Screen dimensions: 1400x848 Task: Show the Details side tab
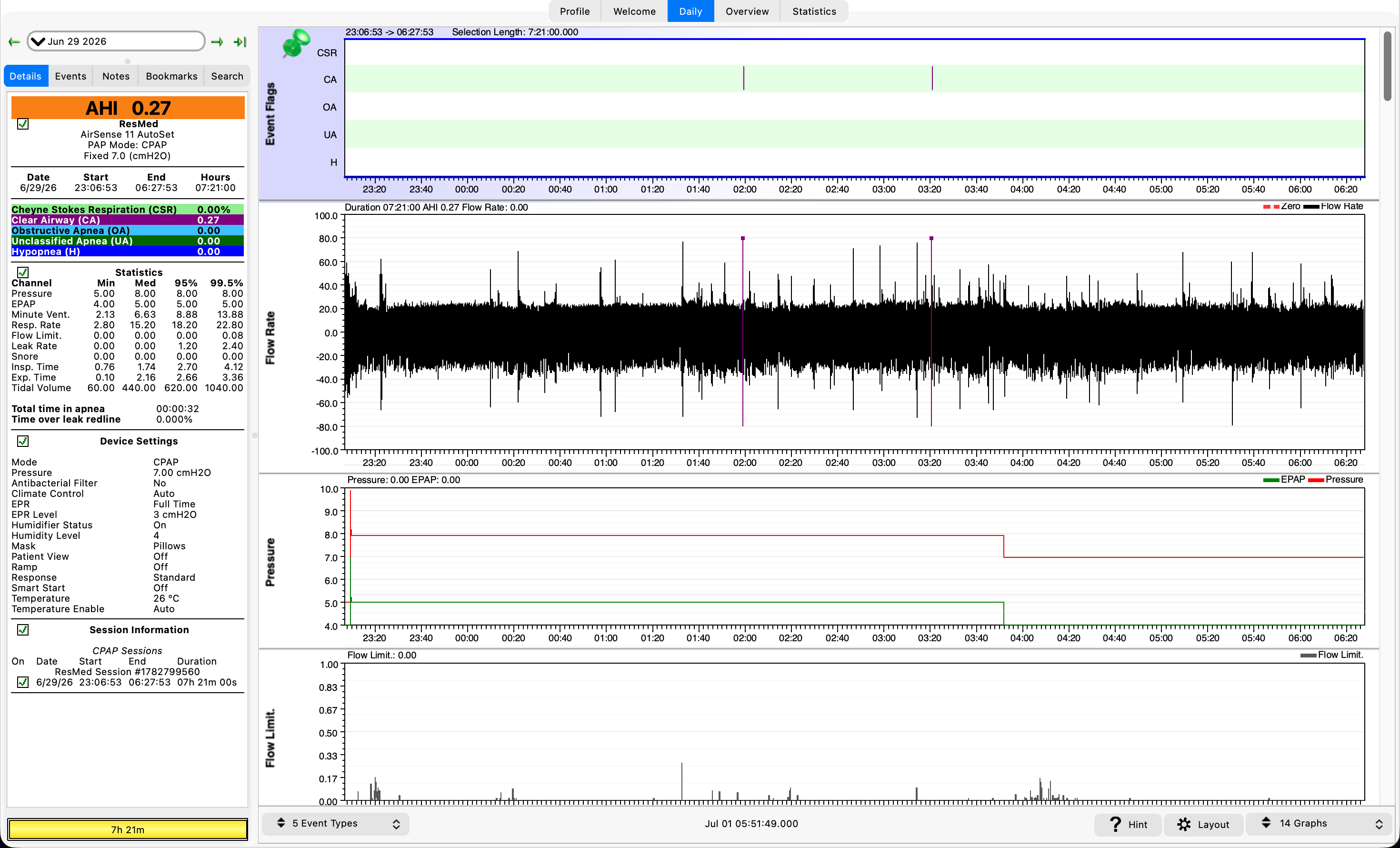(x=26, y=76)
